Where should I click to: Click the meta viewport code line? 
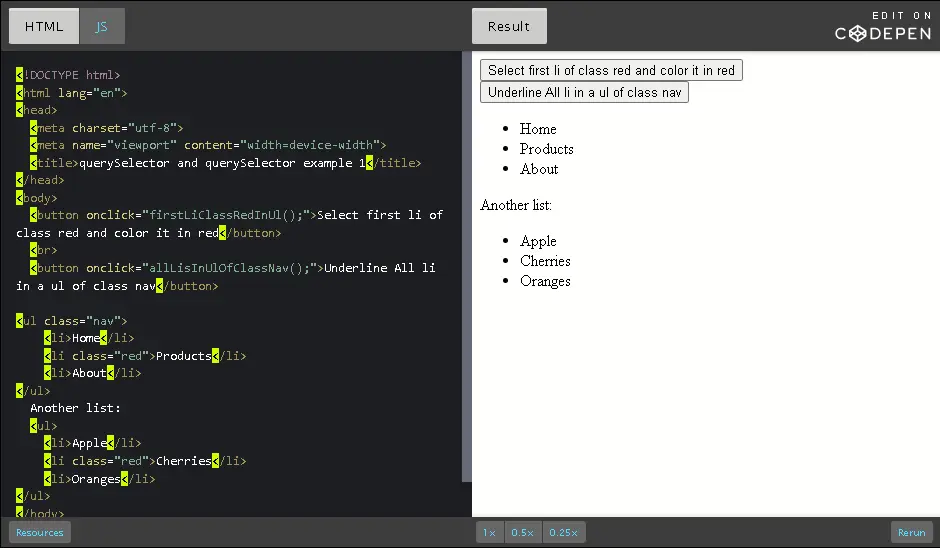(x=208, y=145)
